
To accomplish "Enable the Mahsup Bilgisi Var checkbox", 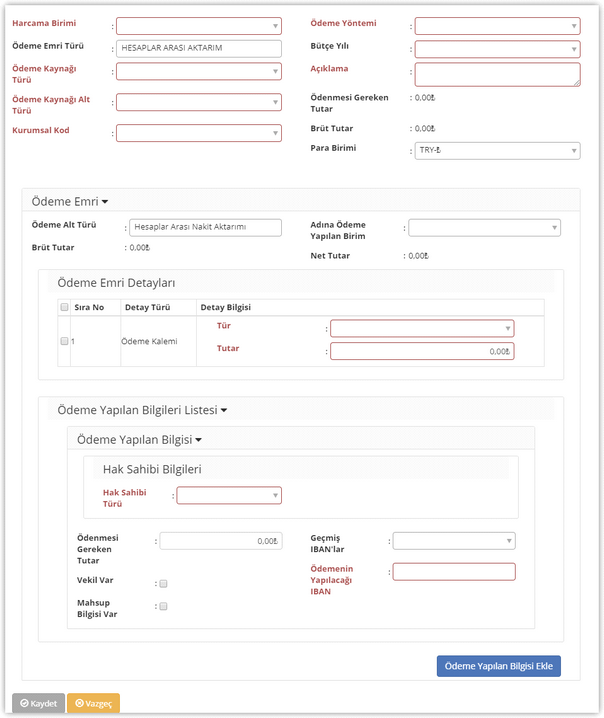I will (x=163, y=606).
